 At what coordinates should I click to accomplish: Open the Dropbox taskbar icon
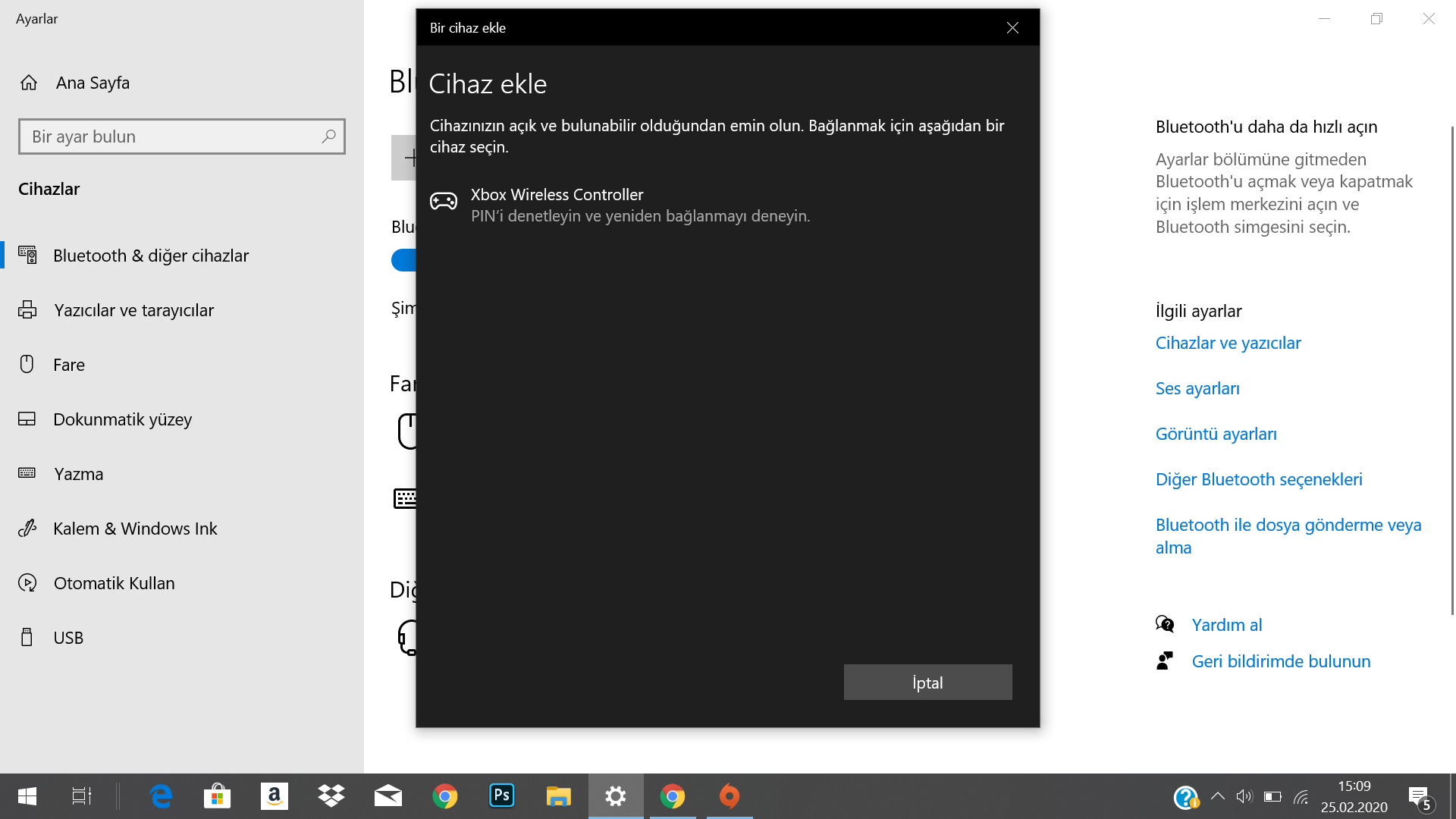coord(331,795)
